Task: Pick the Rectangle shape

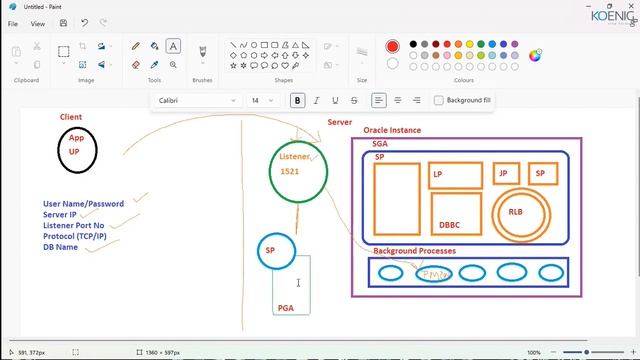Action: [x=264, y=45]
